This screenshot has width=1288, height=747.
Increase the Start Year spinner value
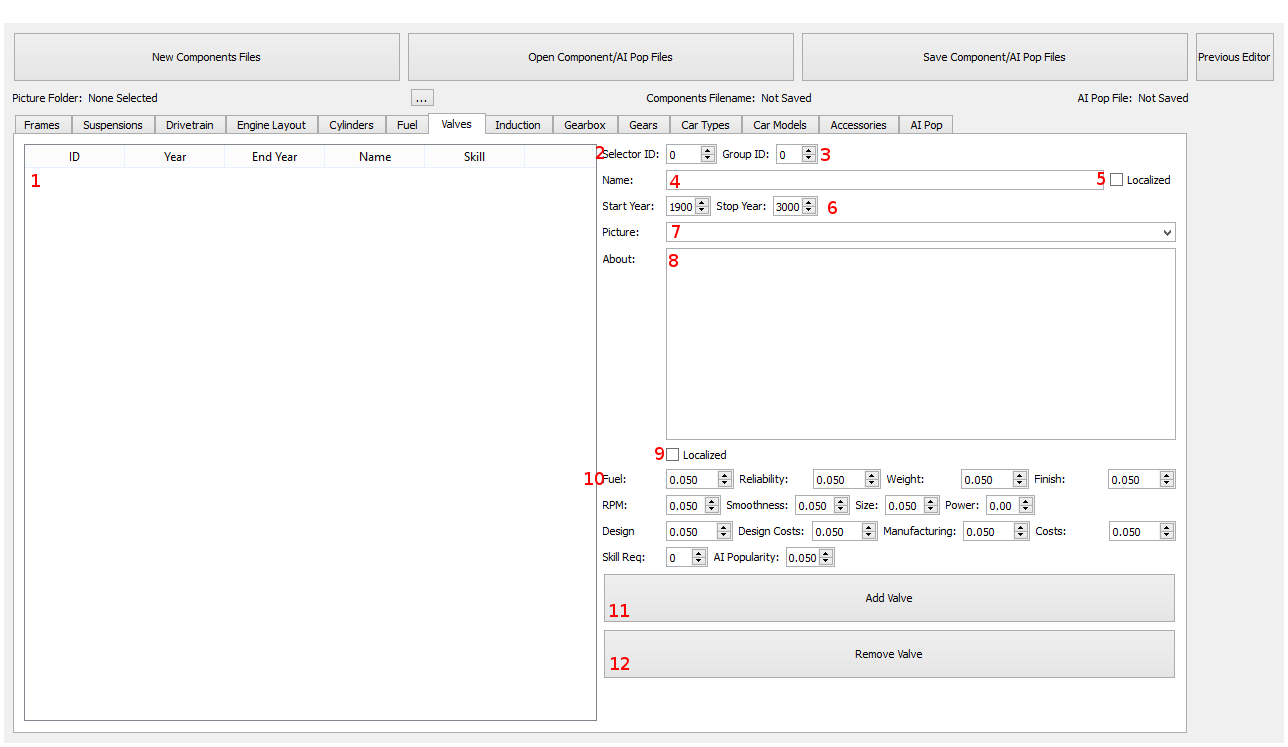pos(702,202)
